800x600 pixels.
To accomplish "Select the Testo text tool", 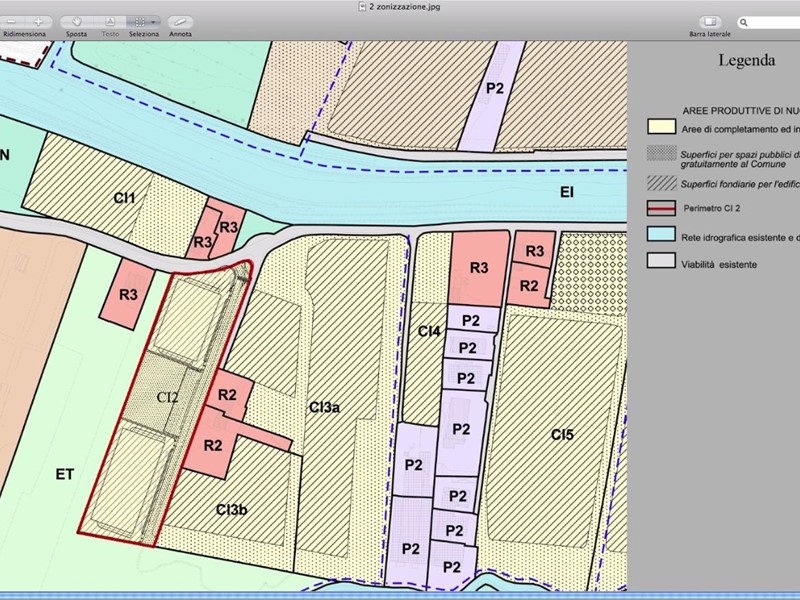I will (110, 21).
